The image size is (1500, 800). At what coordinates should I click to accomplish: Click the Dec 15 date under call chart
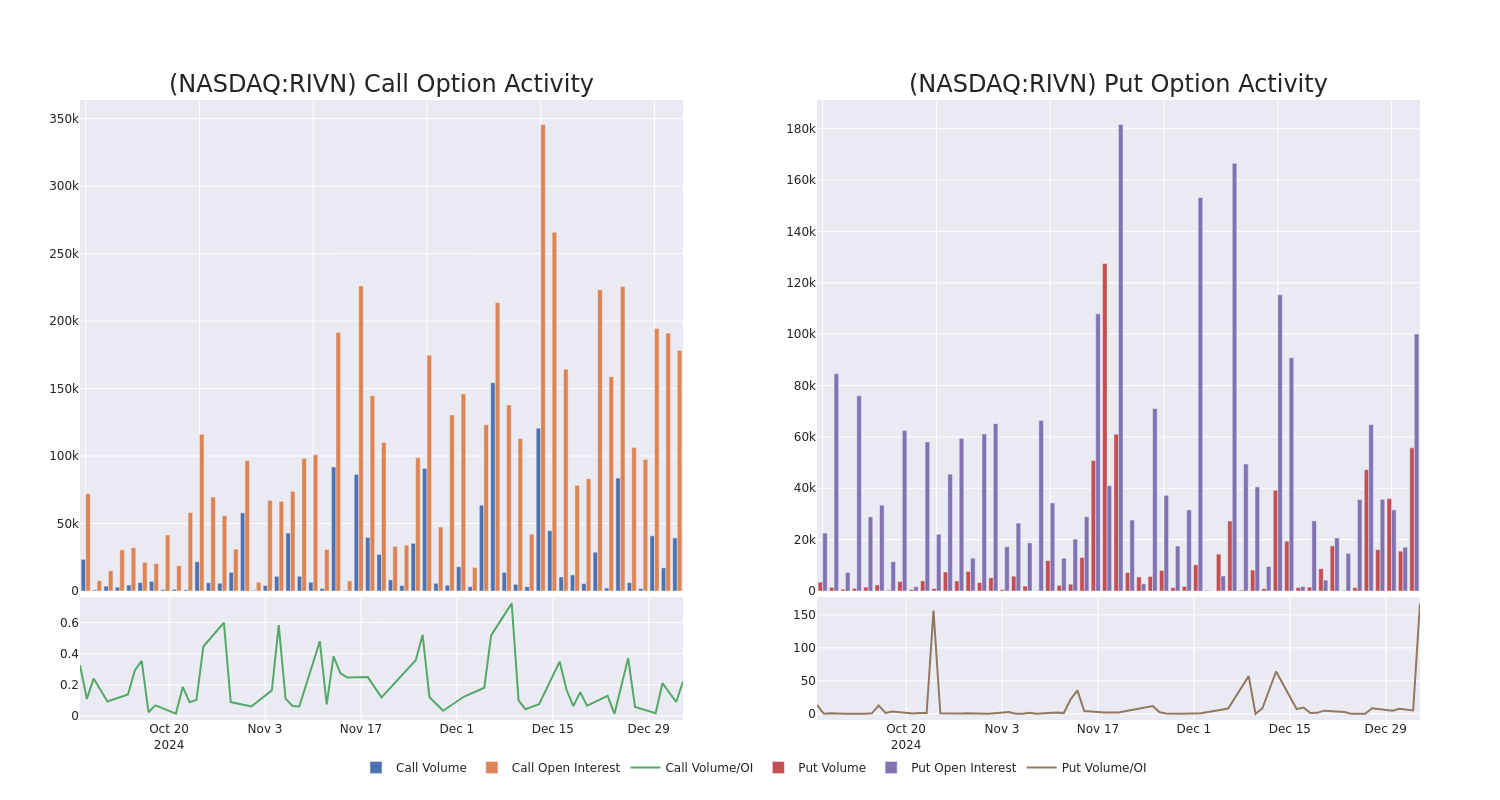coord(553,729)
